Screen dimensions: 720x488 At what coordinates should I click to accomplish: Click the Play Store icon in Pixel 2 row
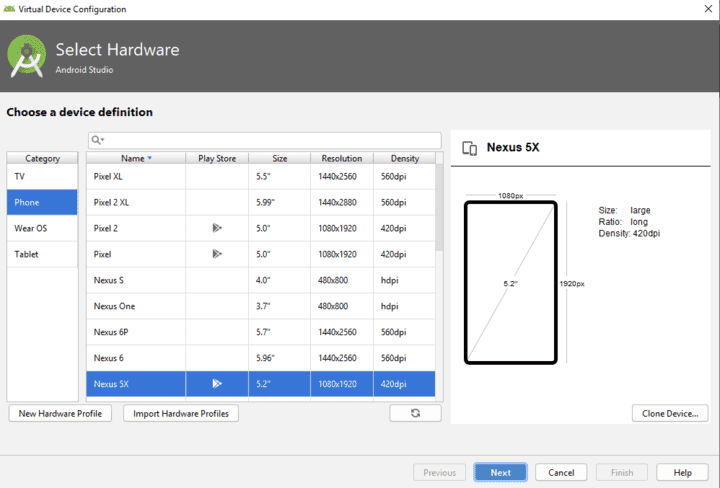pyautogui.click(x=216, y=228)
